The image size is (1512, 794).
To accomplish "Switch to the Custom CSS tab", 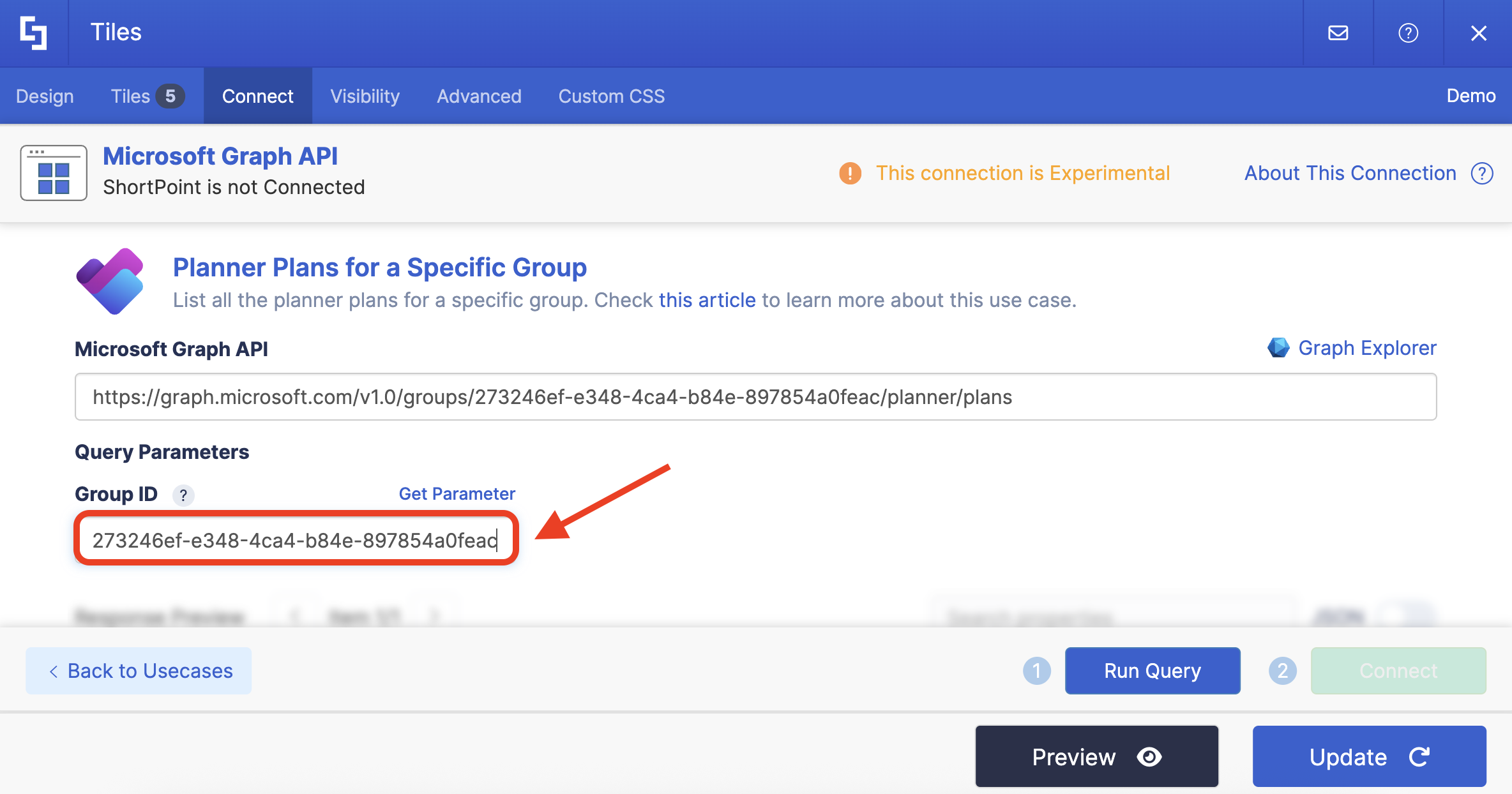I will tap(611, 96).
